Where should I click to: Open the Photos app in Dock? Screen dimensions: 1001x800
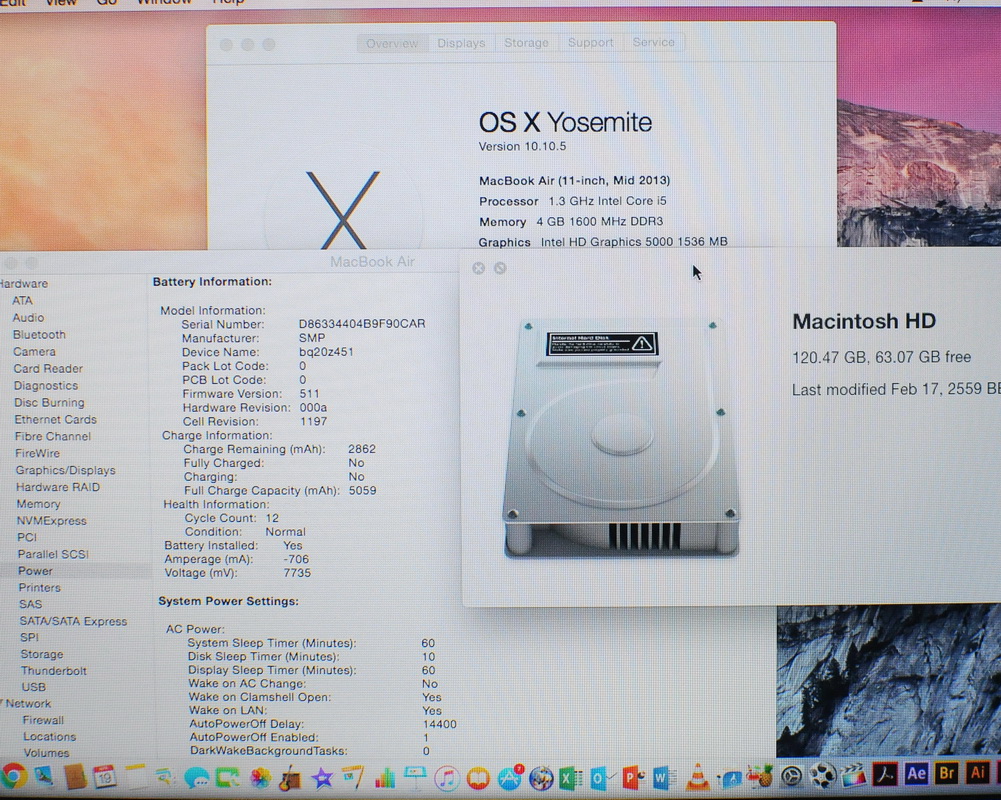click(260, 778)
